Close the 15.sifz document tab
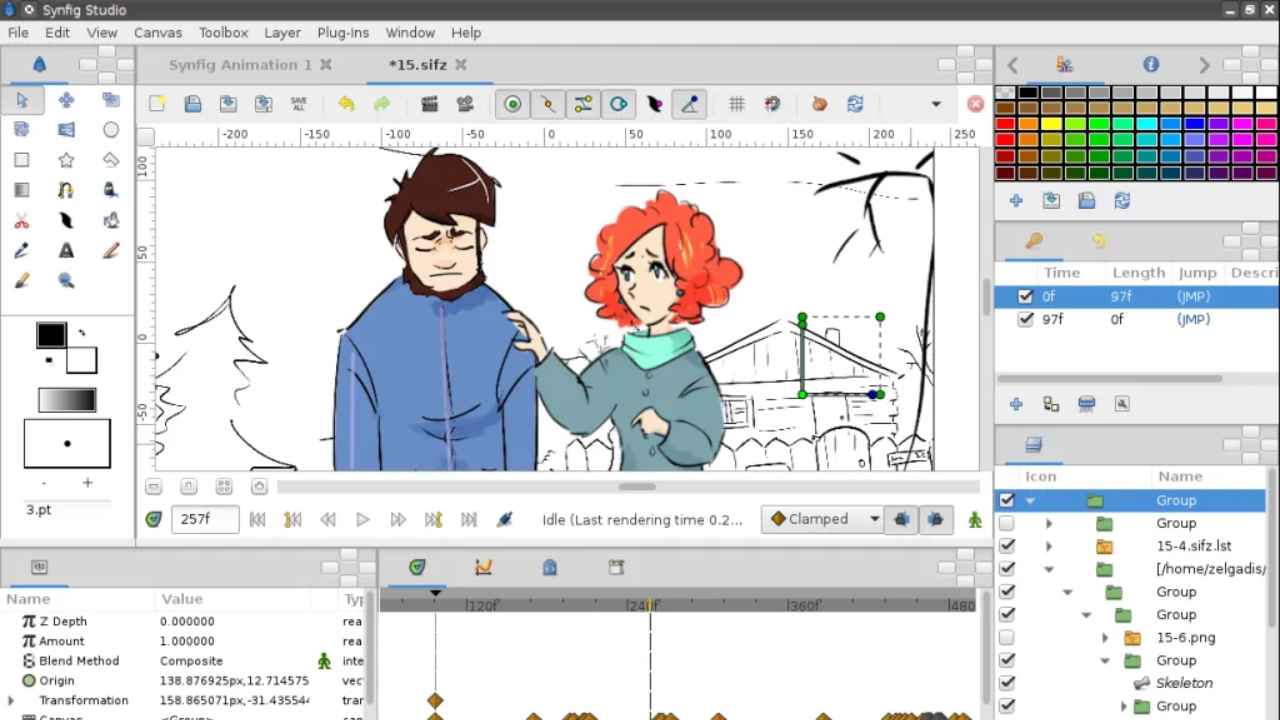1280x720 pixels. [x=461, y=64]
